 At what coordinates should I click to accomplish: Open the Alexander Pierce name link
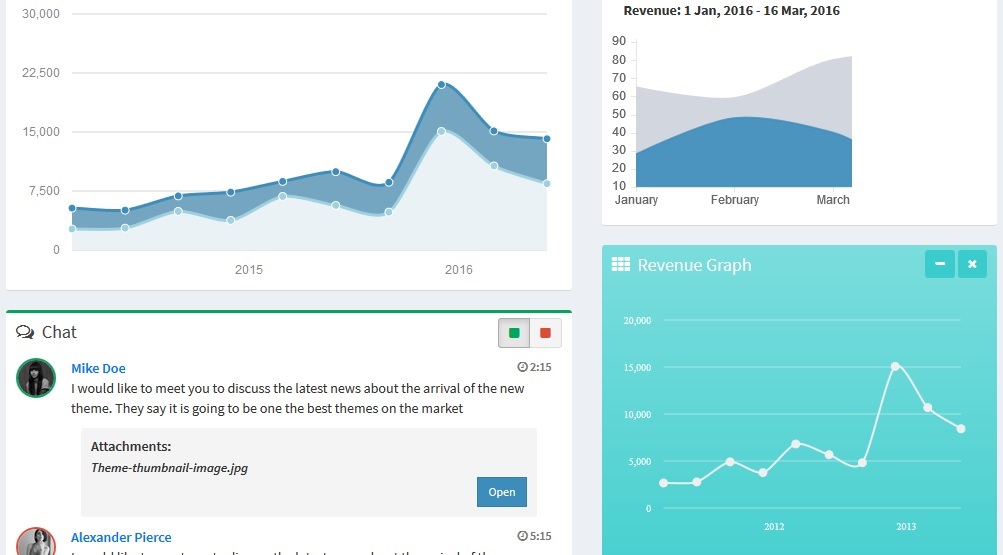[121, 537]
